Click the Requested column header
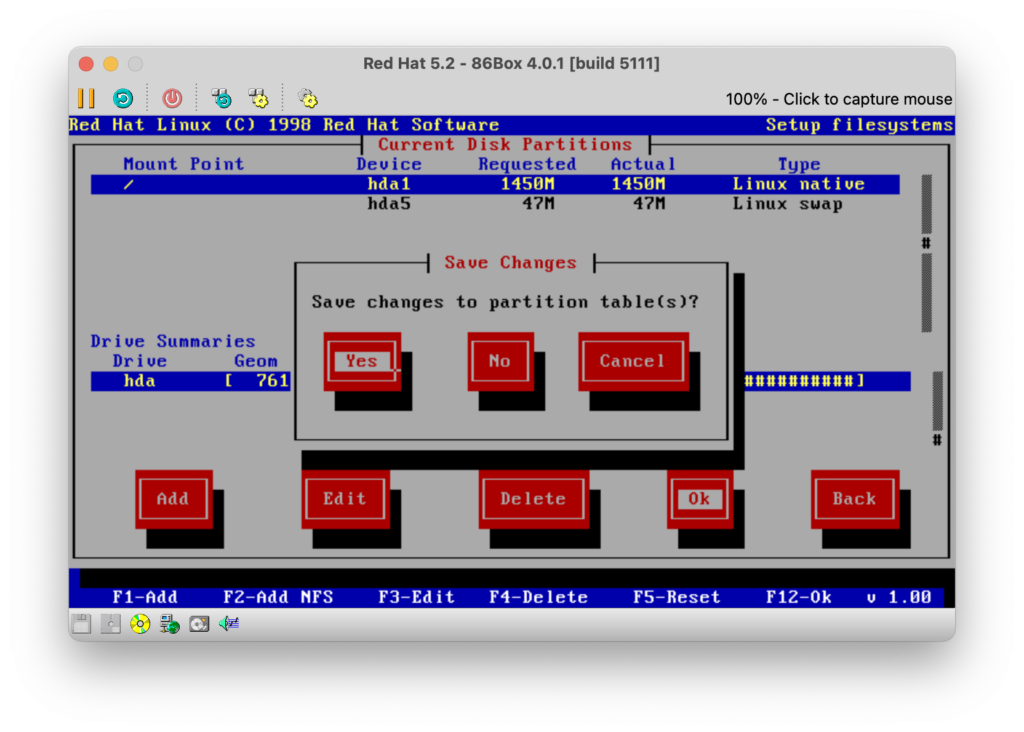 528,164
